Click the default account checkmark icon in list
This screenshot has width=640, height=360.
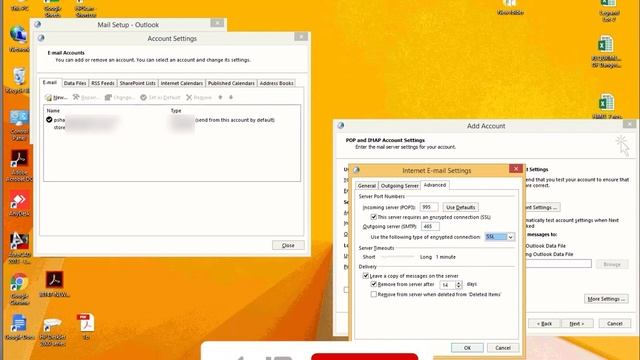[x=49, y=120]
